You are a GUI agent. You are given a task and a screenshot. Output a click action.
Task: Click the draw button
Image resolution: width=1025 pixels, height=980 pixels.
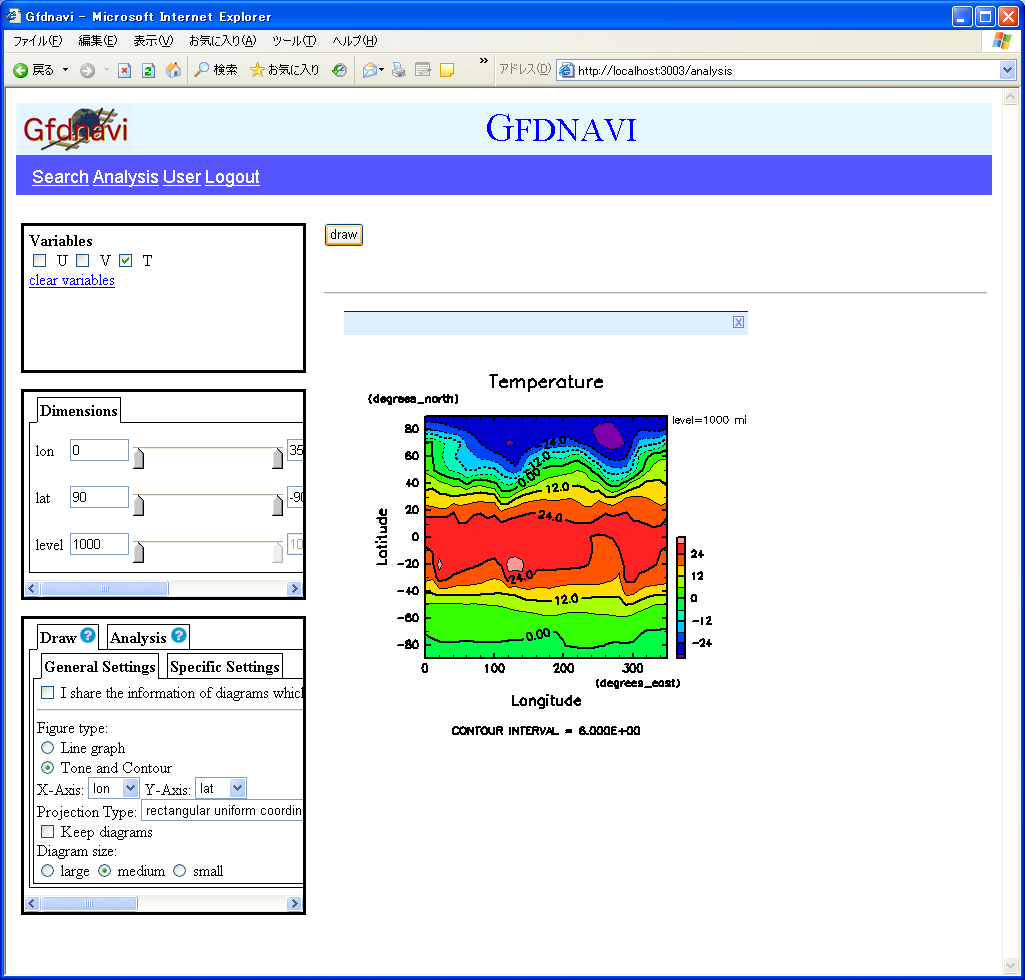[344, 235]
